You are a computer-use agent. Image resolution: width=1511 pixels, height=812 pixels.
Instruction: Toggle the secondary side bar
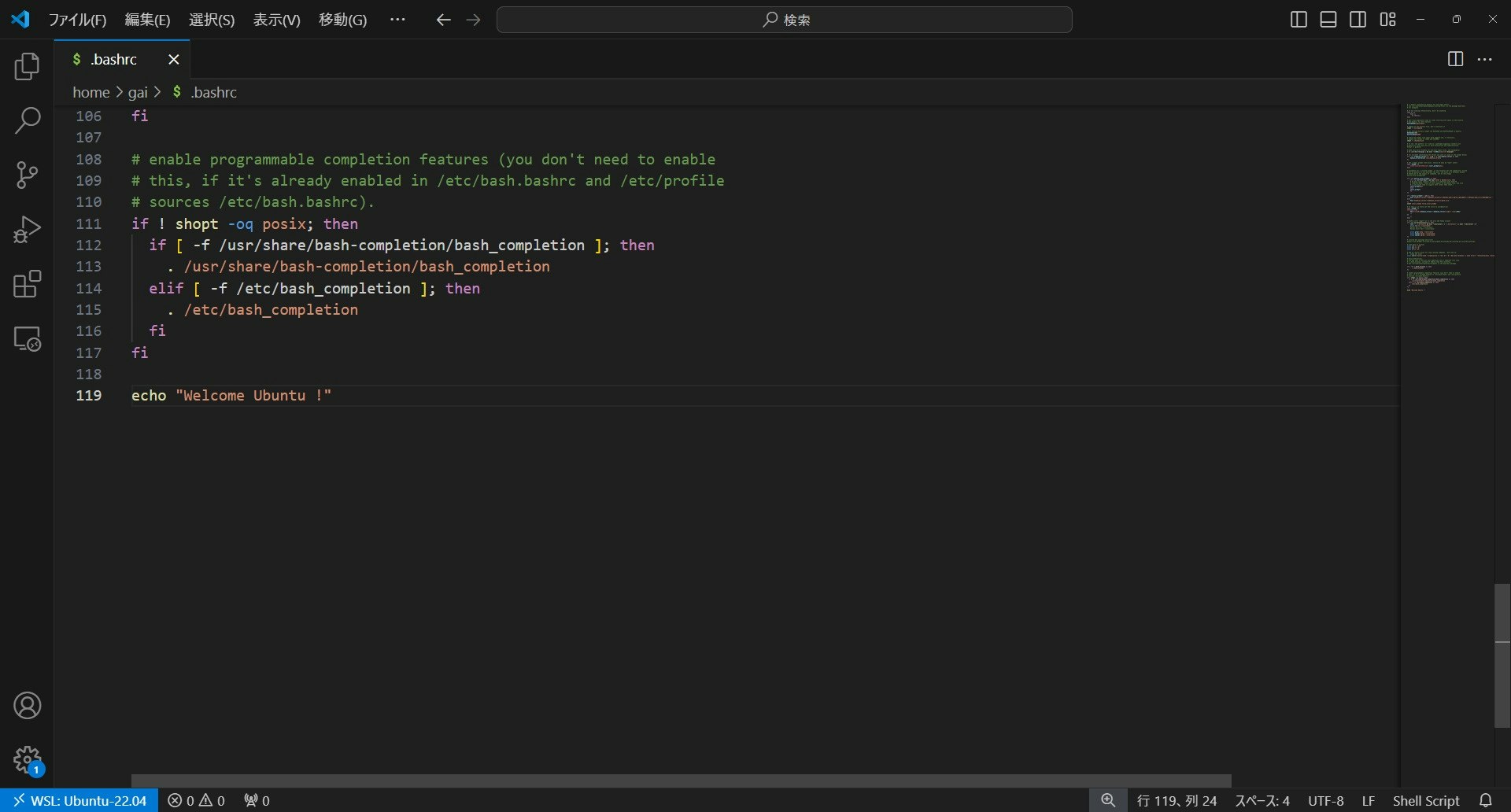(1358, 20)
